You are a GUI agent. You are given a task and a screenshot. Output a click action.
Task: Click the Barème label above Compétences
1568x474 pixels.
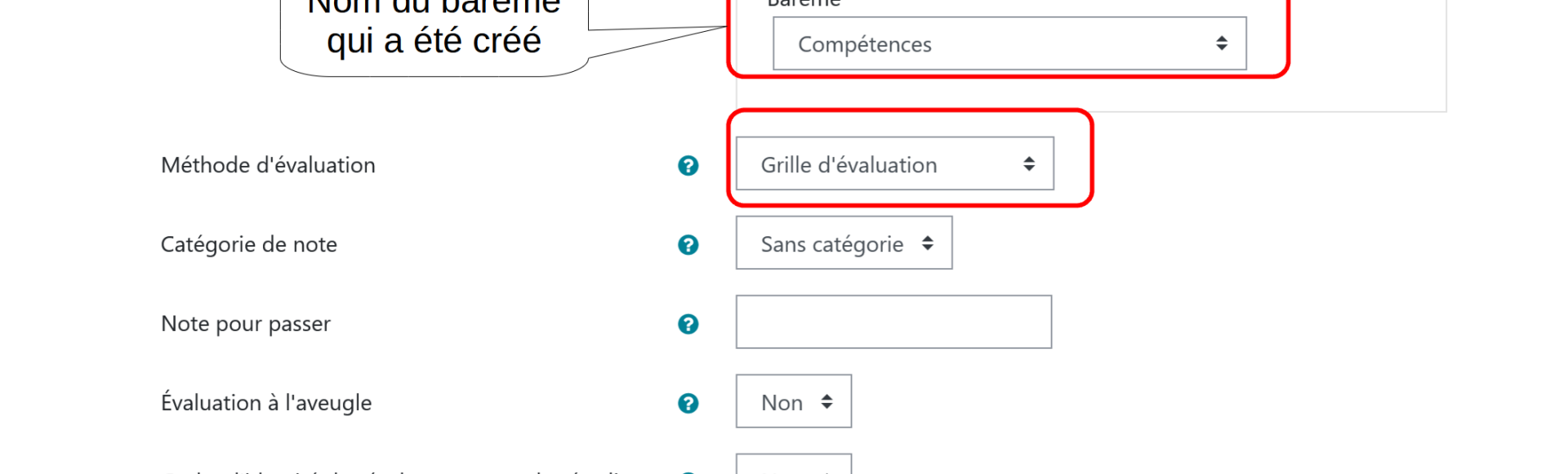click(x=804, y=3)
